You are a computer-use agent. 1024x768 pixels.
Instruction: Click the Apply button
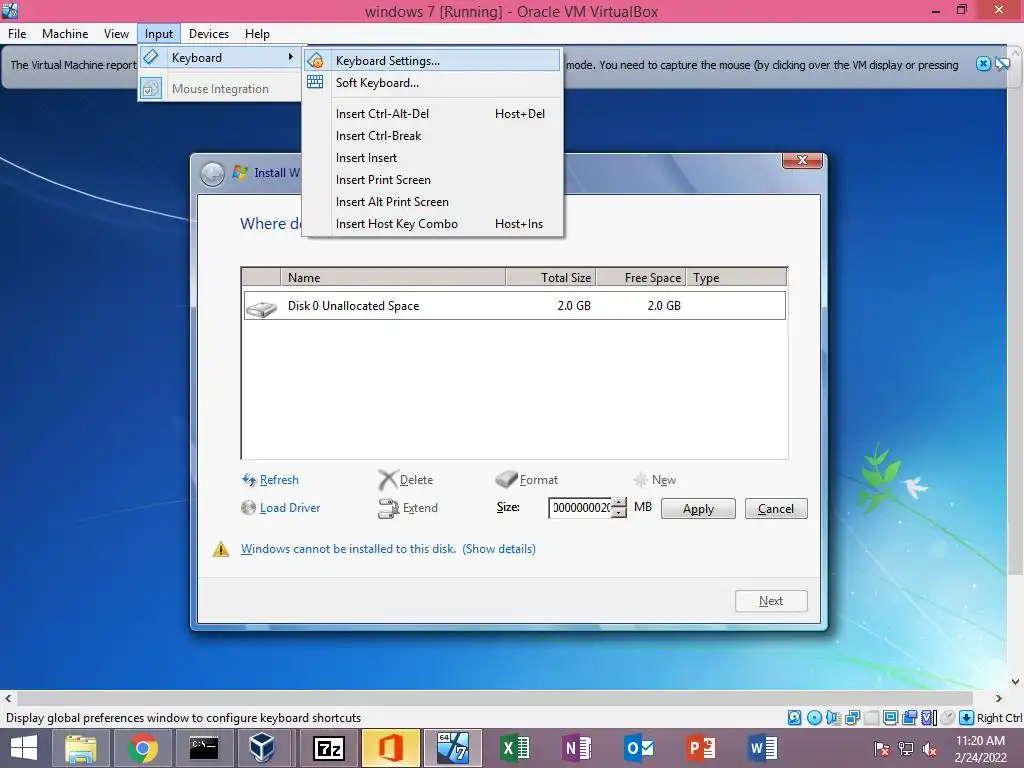[698, 509]
